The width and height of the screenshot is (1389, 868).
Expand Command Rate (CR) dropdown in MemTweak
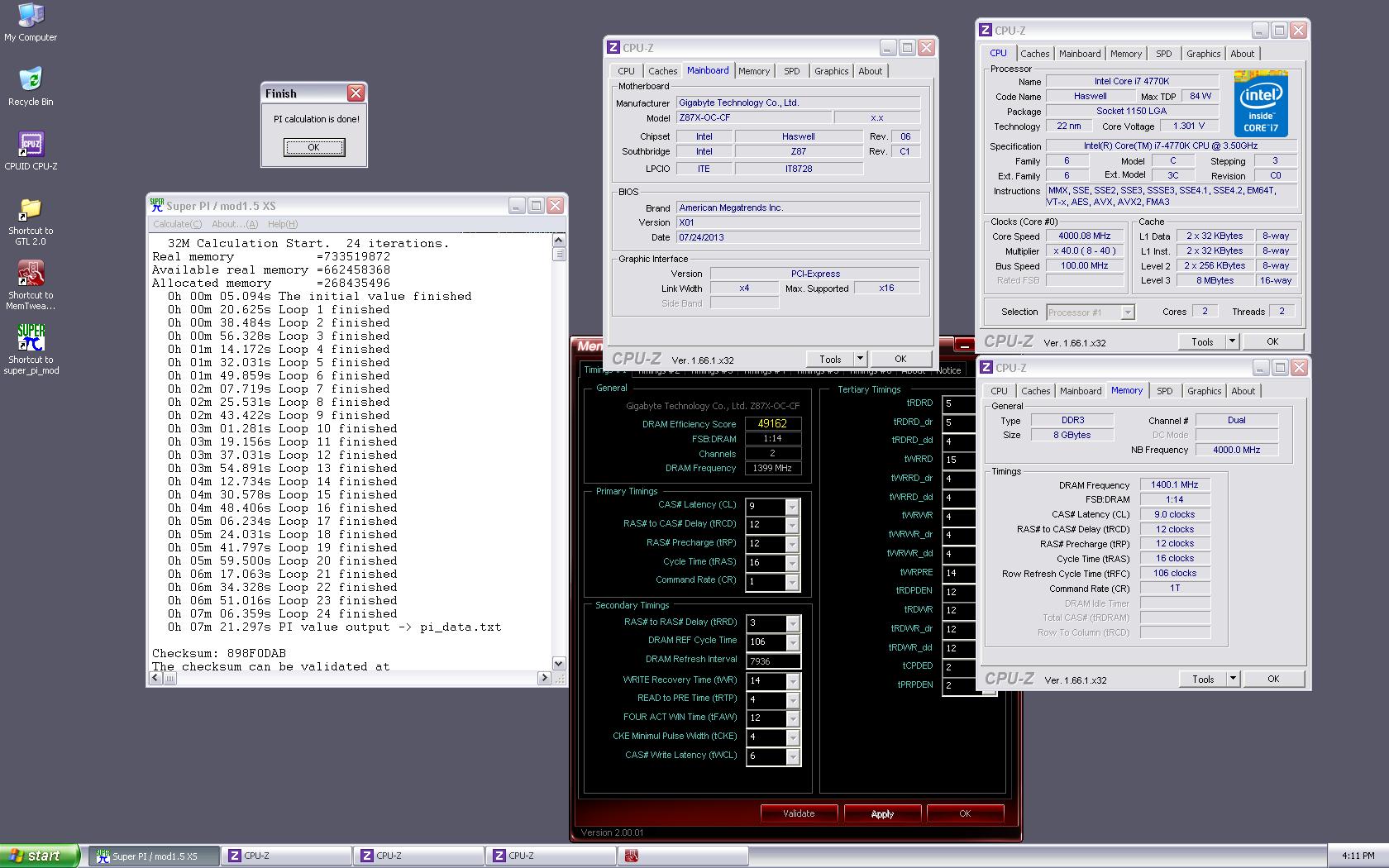792,582
